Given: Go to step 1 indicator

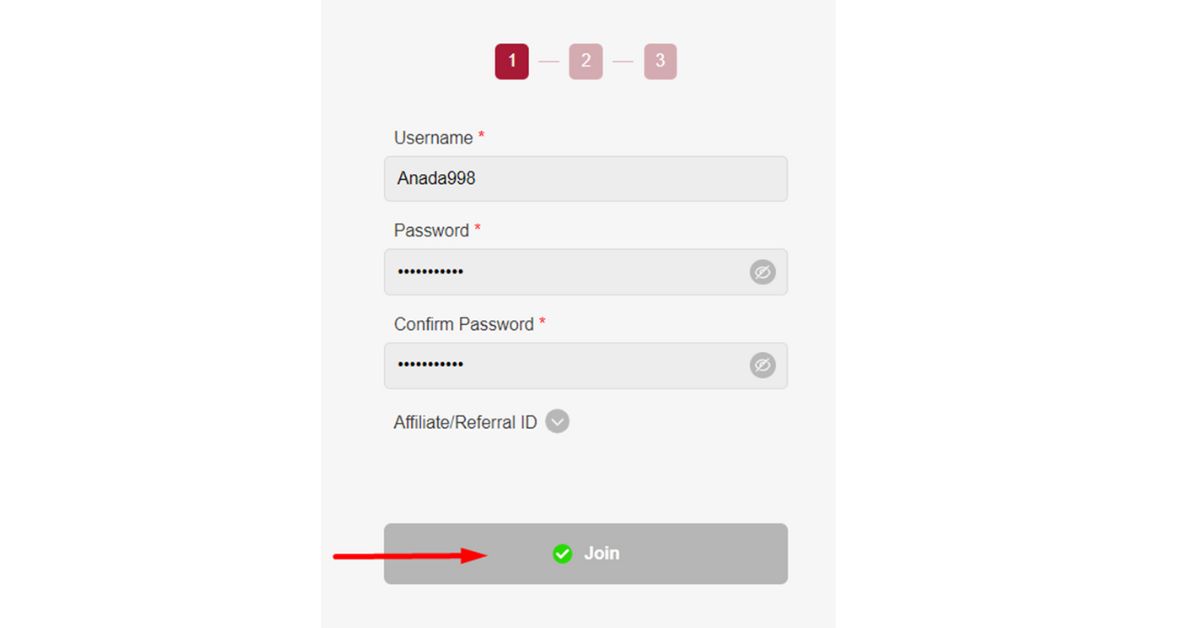Looking at the screenshot, I should coord(511,62).
